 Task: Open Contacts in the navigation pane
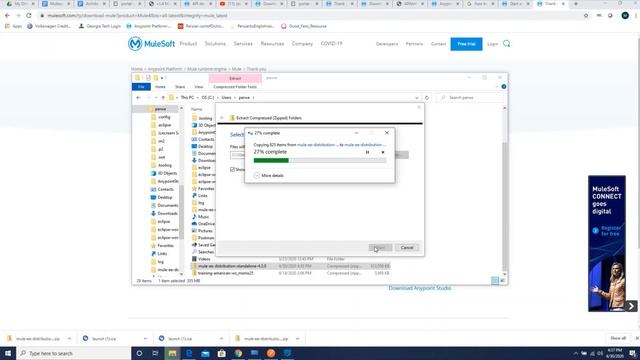165,189
